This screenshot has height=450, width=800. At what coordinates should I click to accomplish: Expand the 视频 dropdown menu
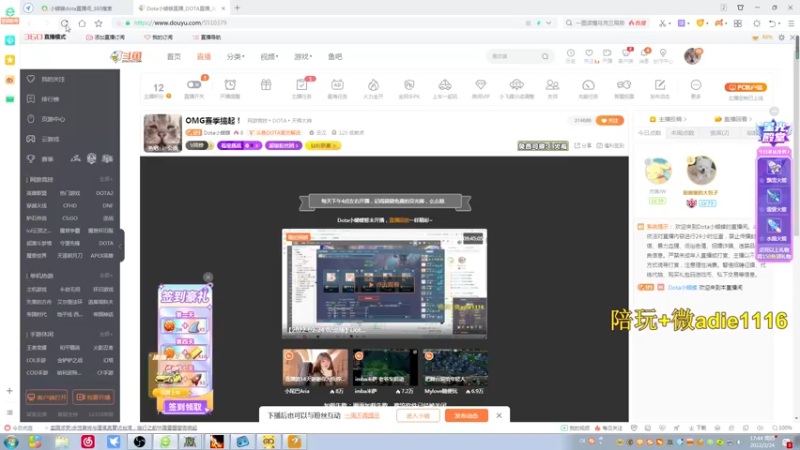click(269, 57)
